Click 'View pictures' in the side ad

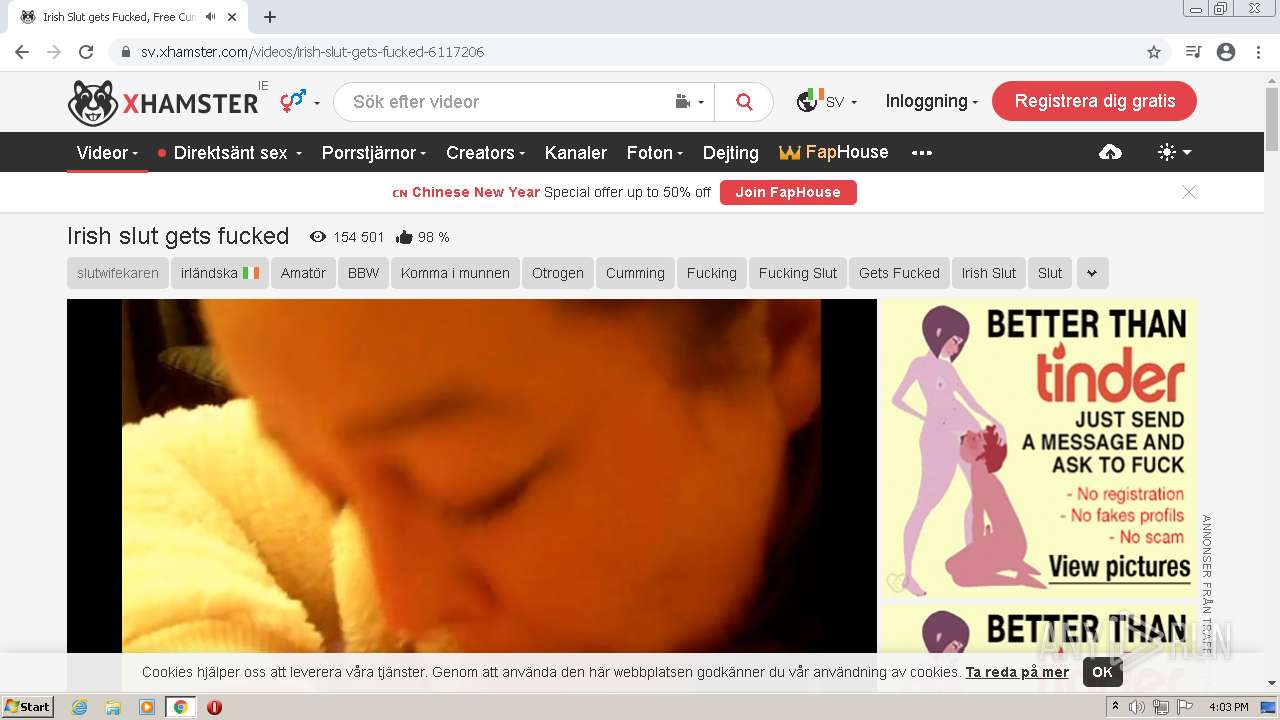coord(1119,567)
